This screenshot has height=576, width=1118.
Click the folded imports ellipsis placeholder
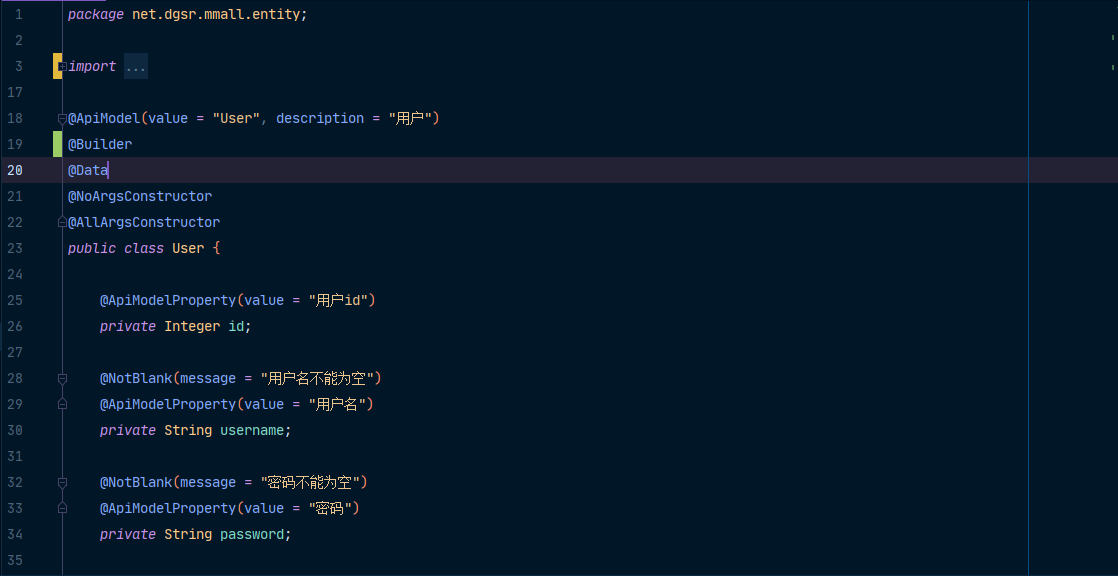pos(136,67)
